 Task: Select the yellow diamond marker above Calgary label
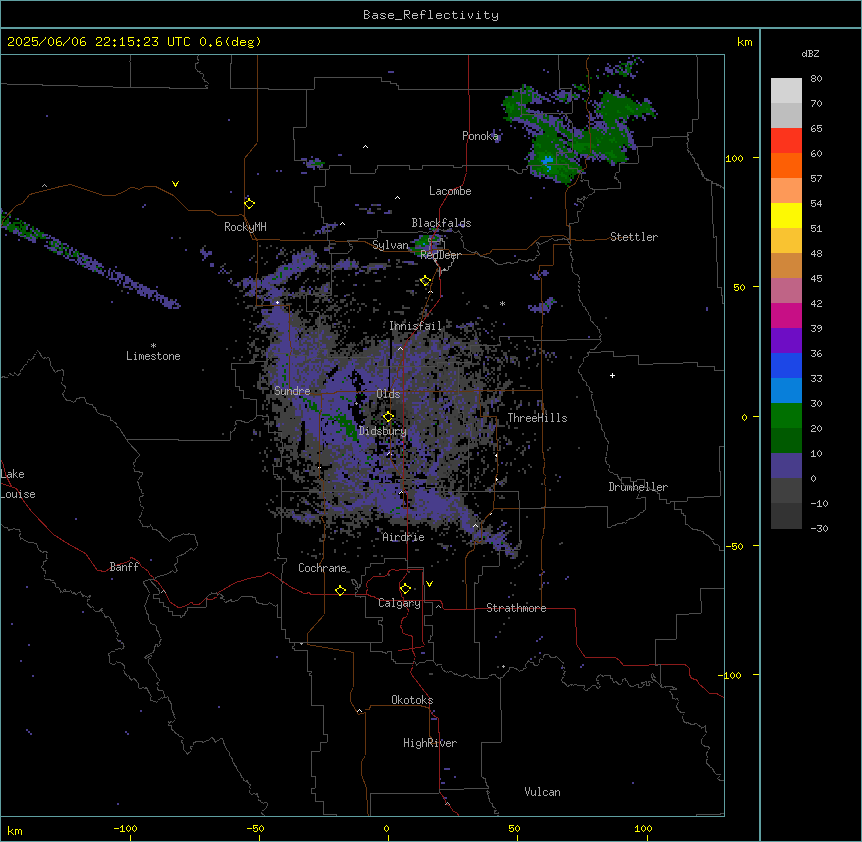pyautogui.click(x=406, y=589)
